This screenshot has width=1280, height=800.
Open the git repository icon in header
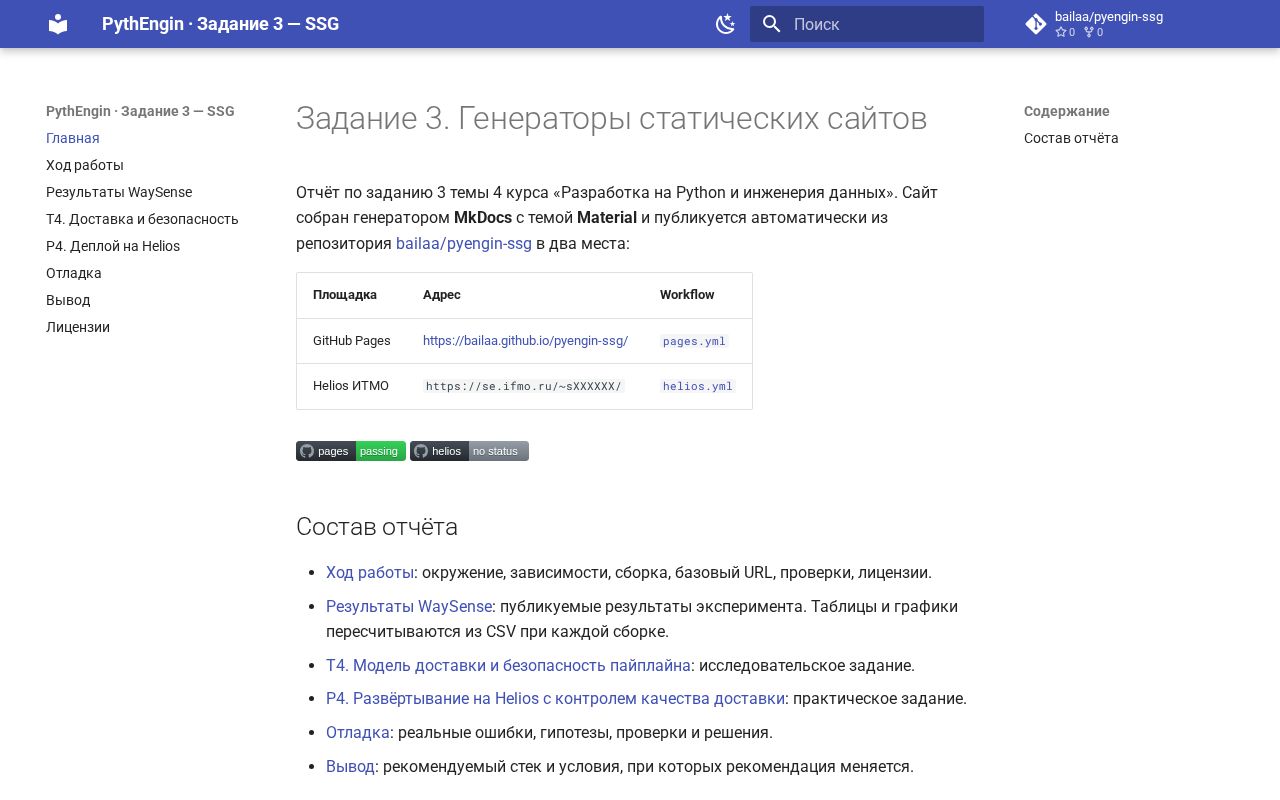[x=1036, y=24]
